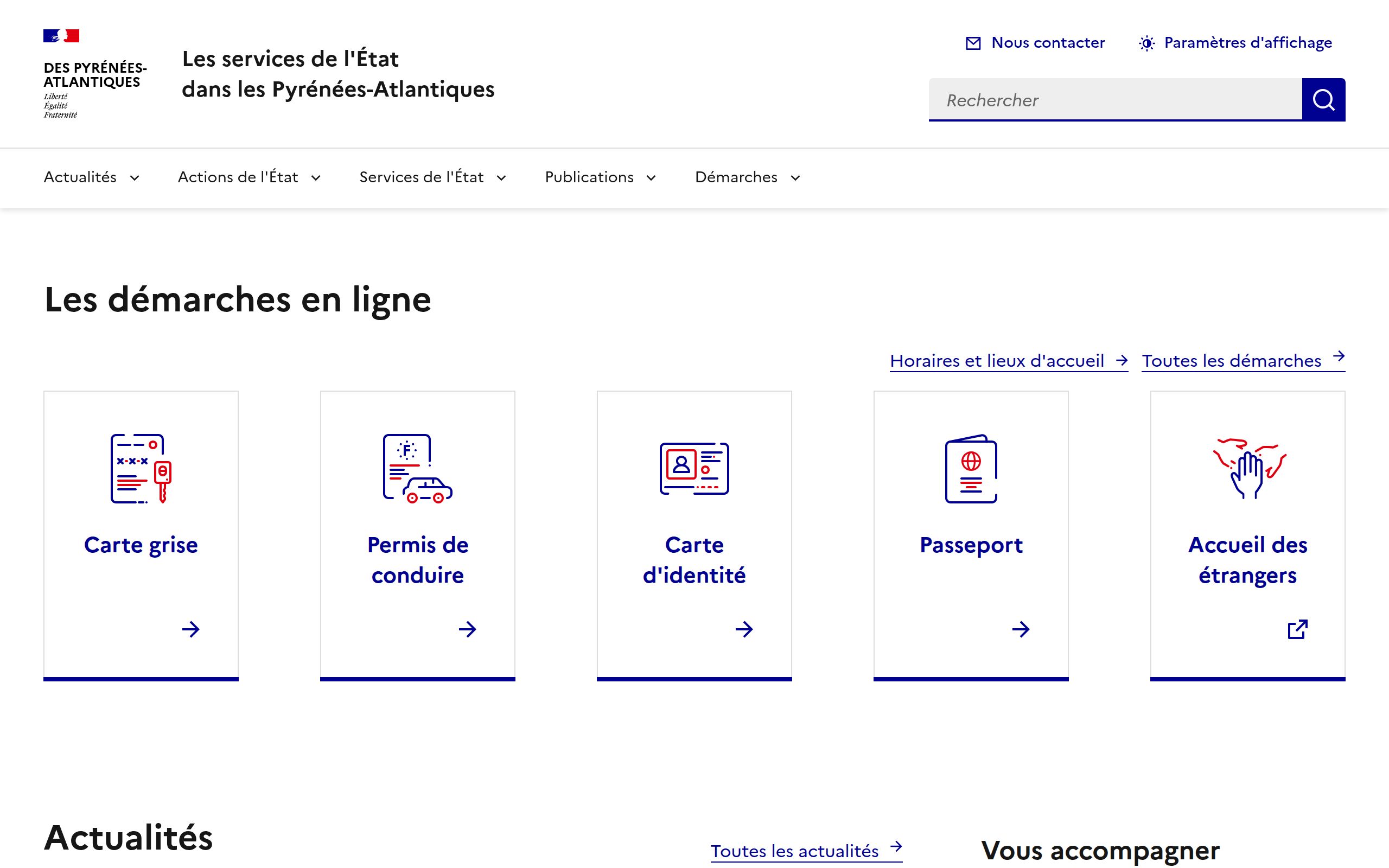Image resolution: width=1389 pixels, height=868 pixels.
Task: Click the Passeport booklet icon
Action: tap(971, 469)
